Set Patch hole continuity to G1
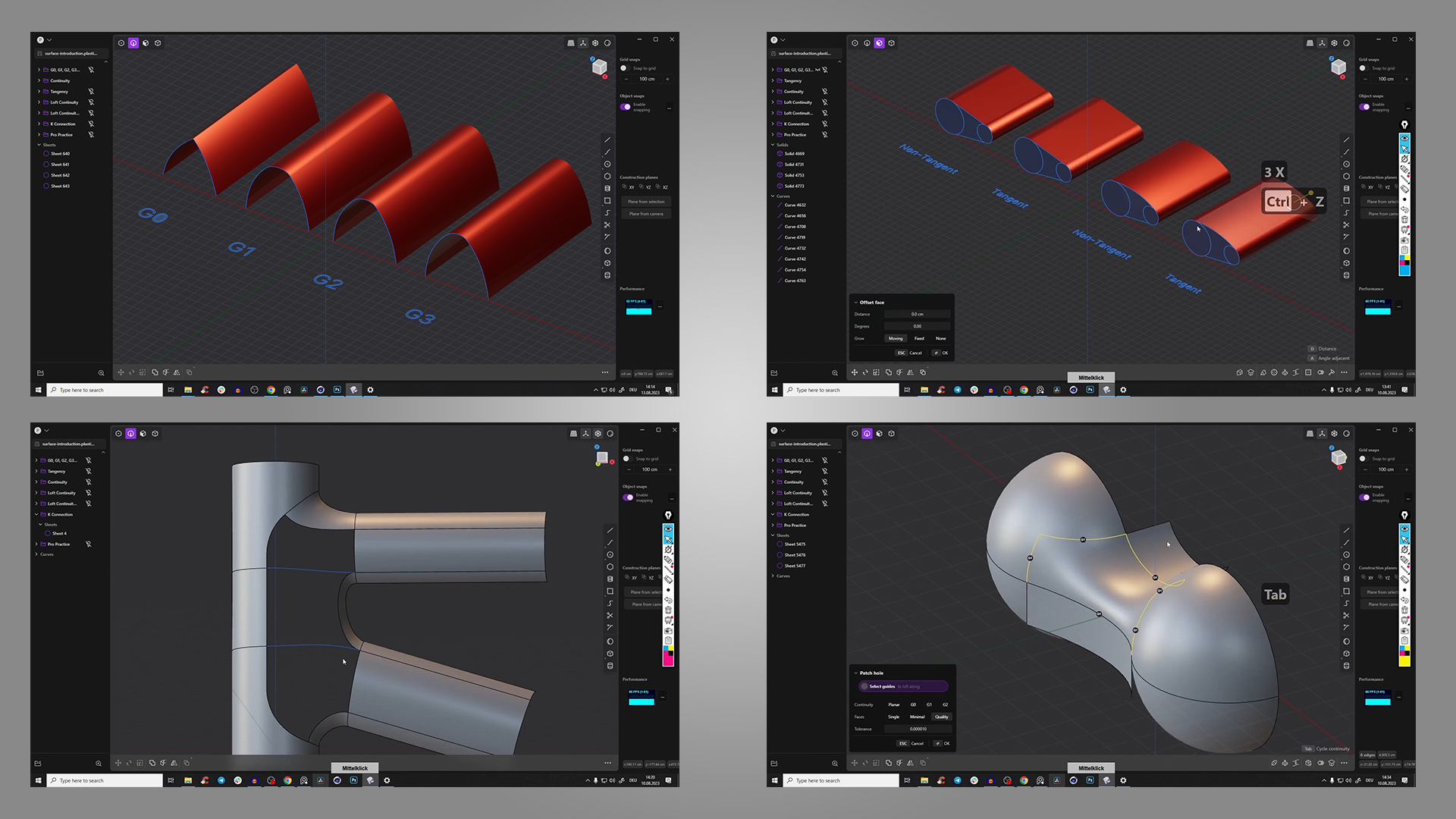The width and height of the screenshot is (1456, 819). click(929, 704)
